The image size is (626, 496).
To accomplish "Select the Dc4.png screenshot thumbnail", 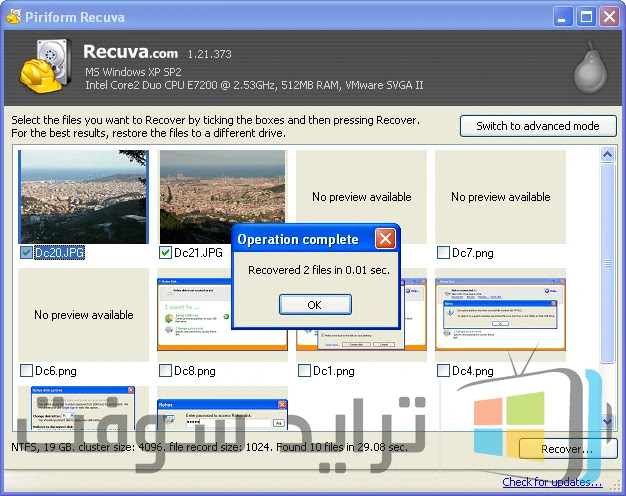I will tap(500, 315).
